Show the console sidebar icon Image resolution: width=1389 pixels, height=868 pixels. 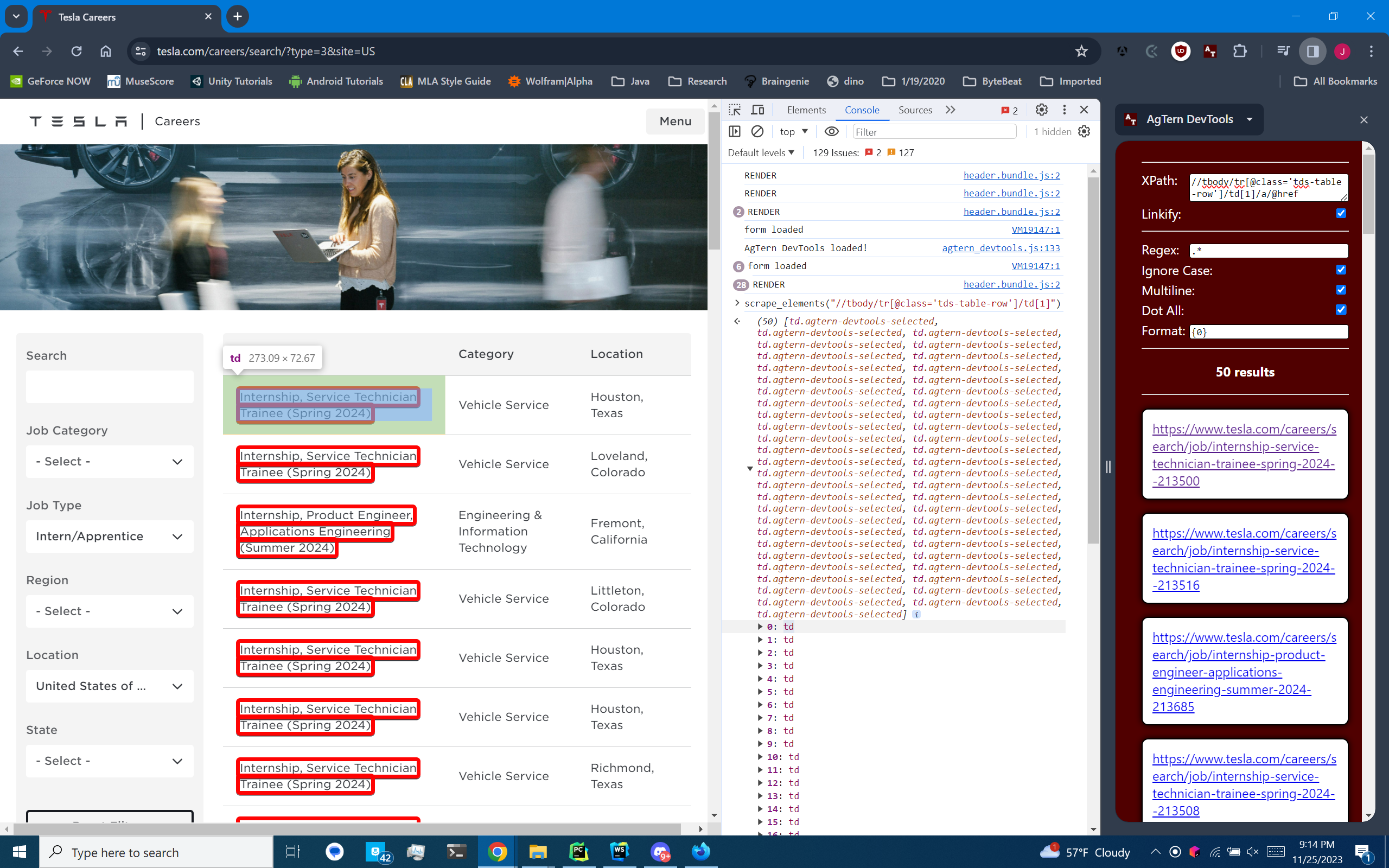click(x=735, y=131)
